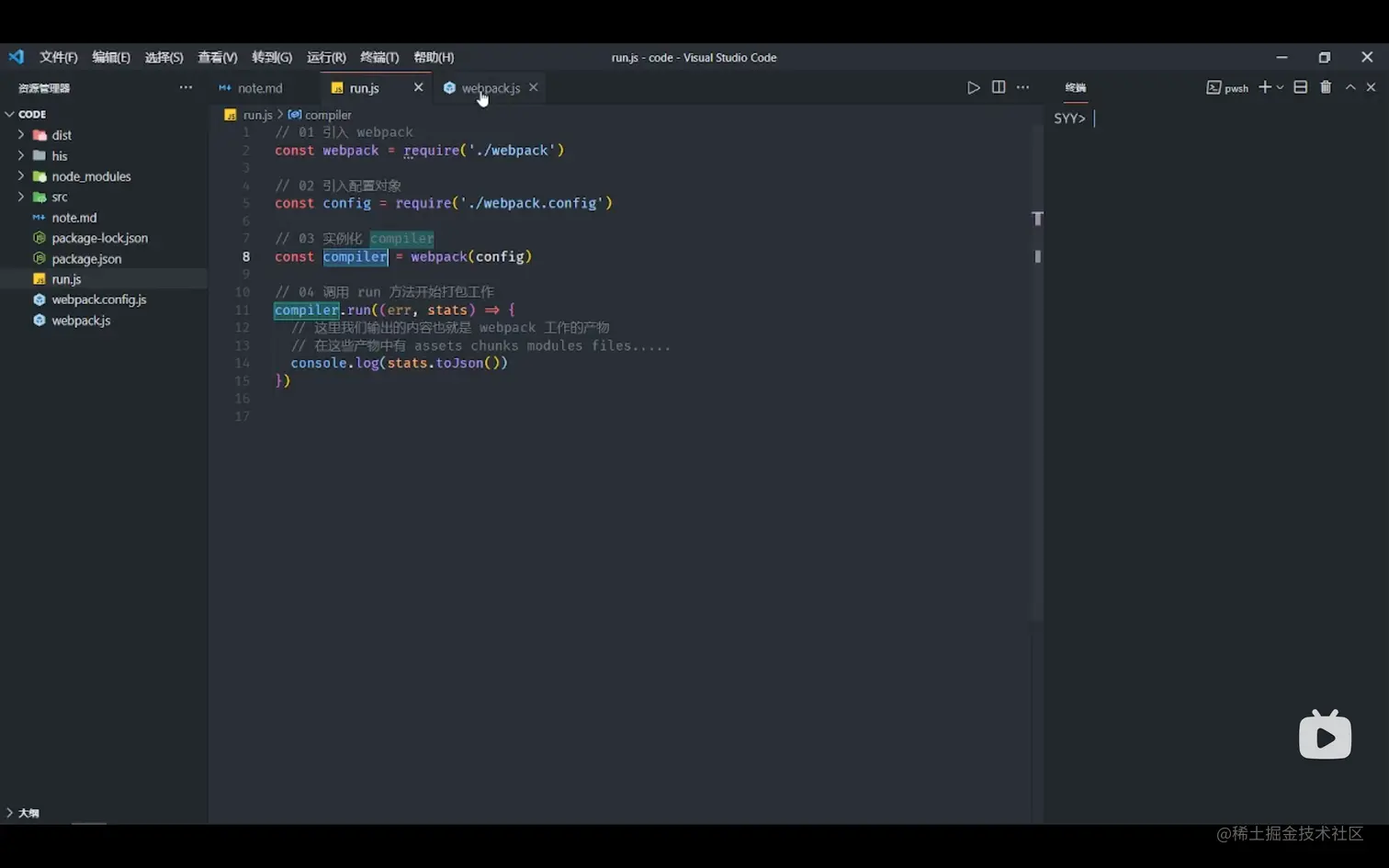1389x868 pixels.
Task: Open package.json in the explorer
Action: click(105, 259)
